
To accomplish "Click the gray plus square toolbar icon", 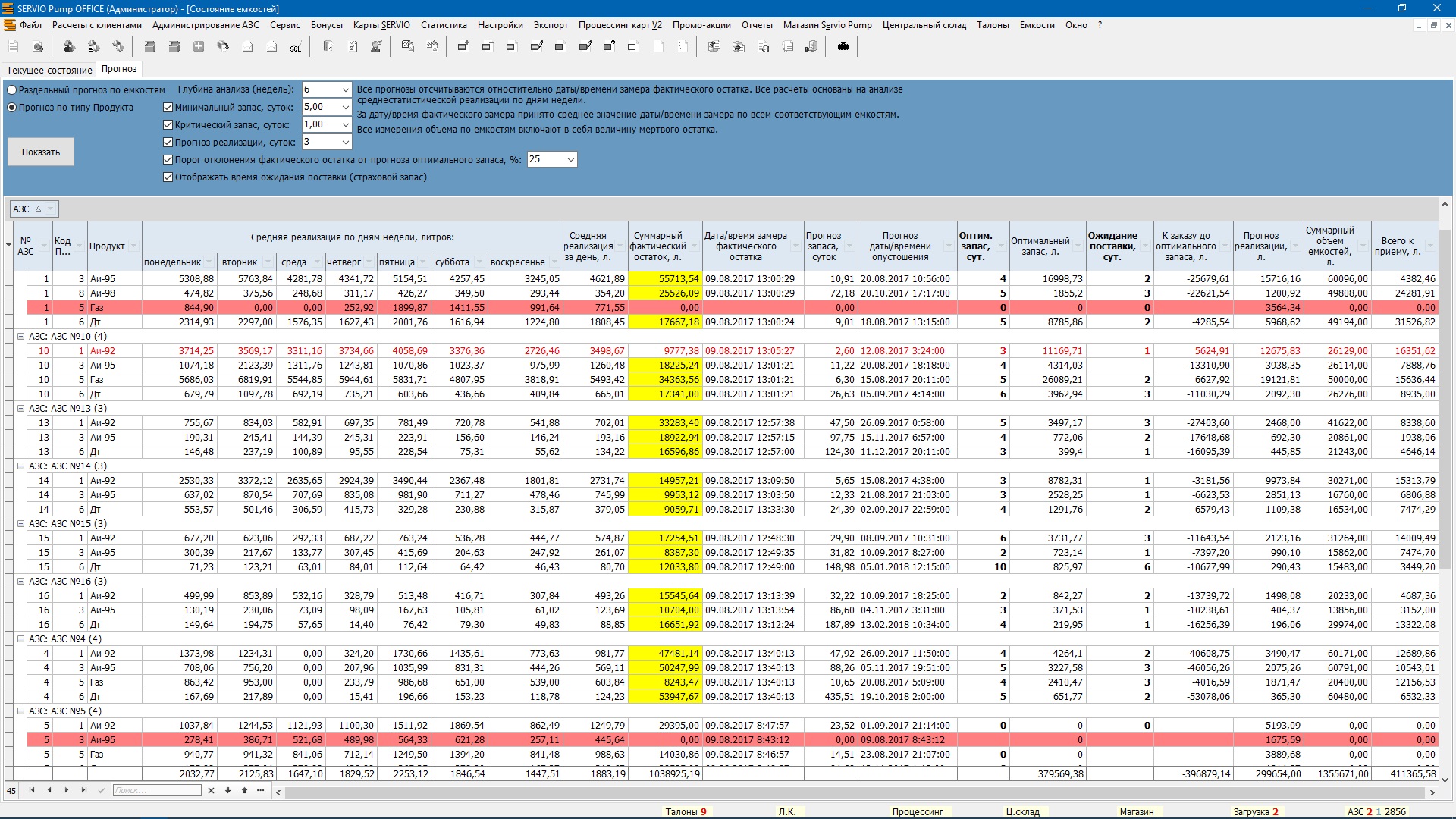I will (199, 47).
